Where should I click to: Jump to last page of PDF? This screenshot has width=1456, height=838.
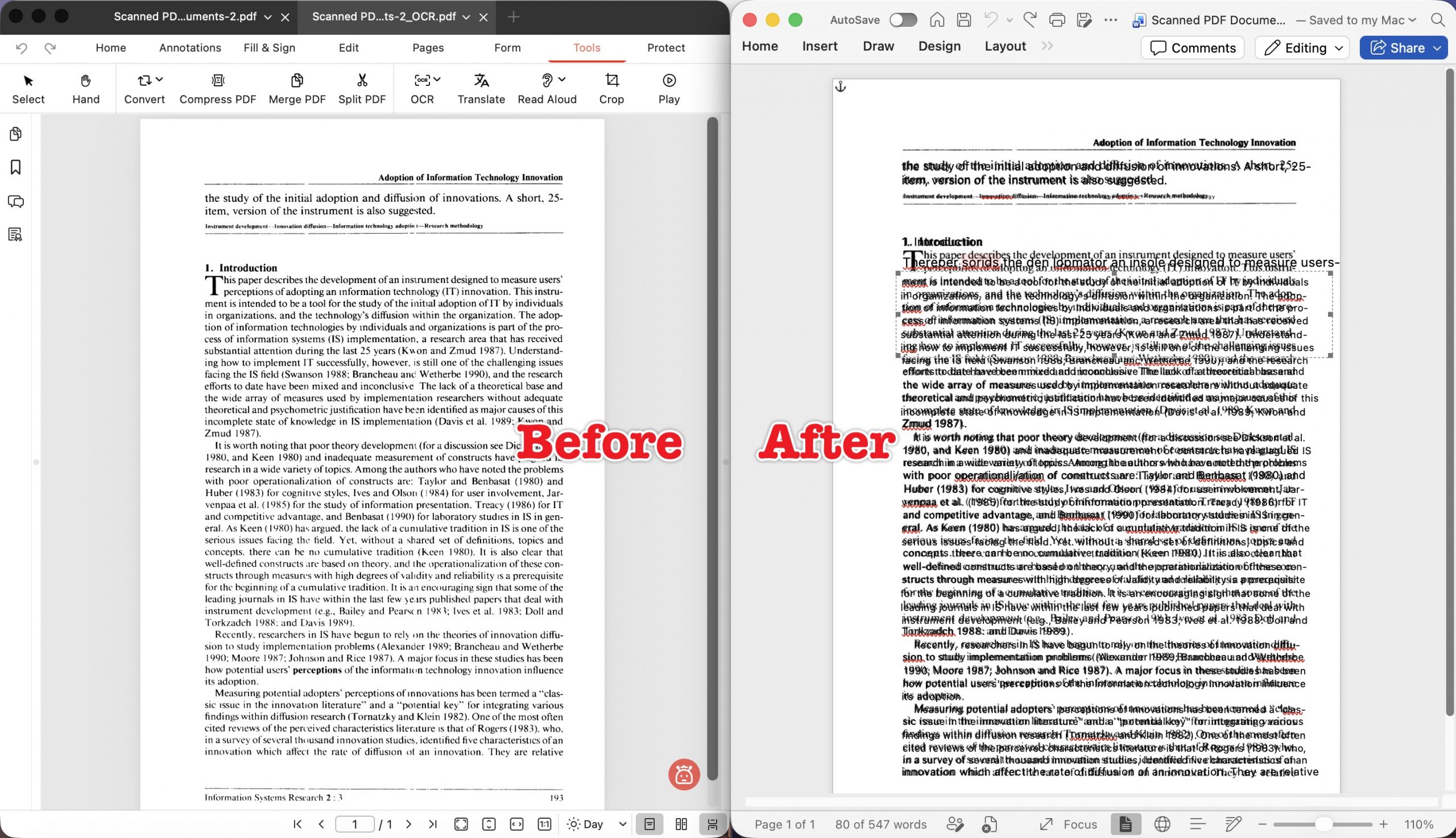click(433, 824)
